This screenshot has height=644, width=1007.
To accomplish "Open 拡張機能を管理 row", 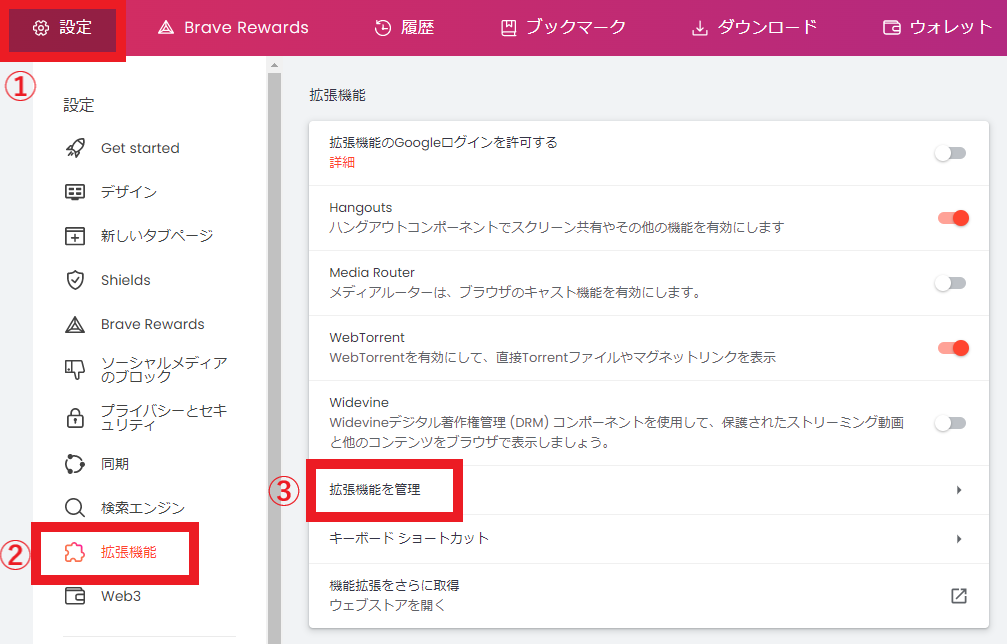I will coord(649,490).
